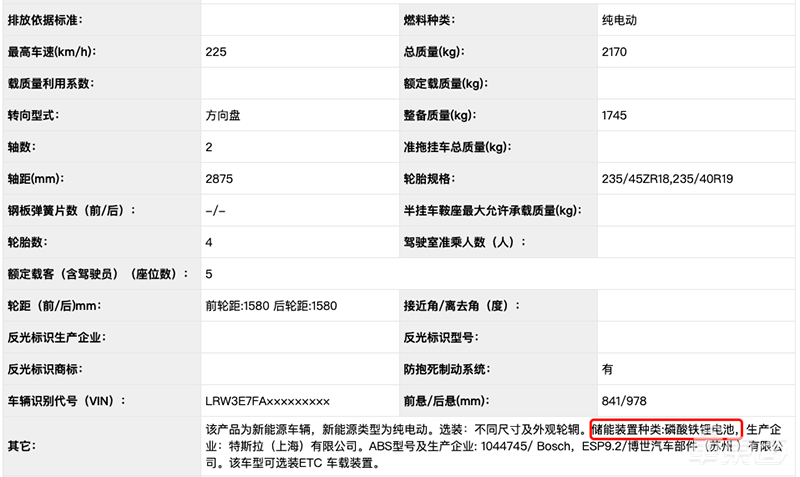This screenshot has height=477, width=800.
Task: Click the seating capacity value 5
Action: (209, 274)
